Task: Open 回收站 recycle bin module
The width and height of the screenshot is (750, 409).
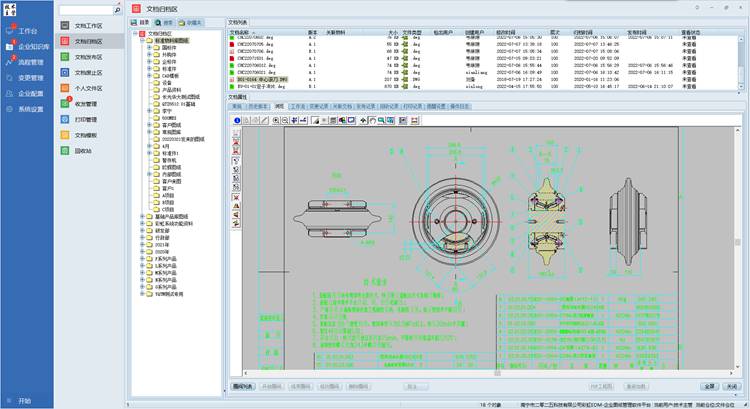Action: (x=83, y=149)
